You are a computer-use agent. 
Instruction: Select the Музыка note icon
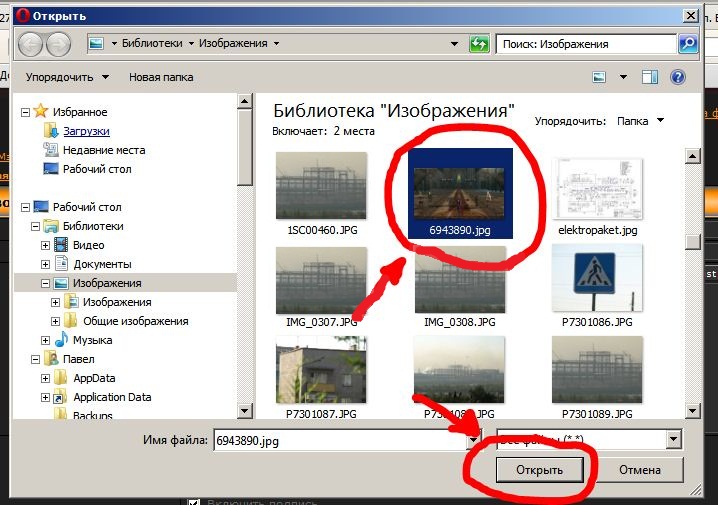pos(61,340)
